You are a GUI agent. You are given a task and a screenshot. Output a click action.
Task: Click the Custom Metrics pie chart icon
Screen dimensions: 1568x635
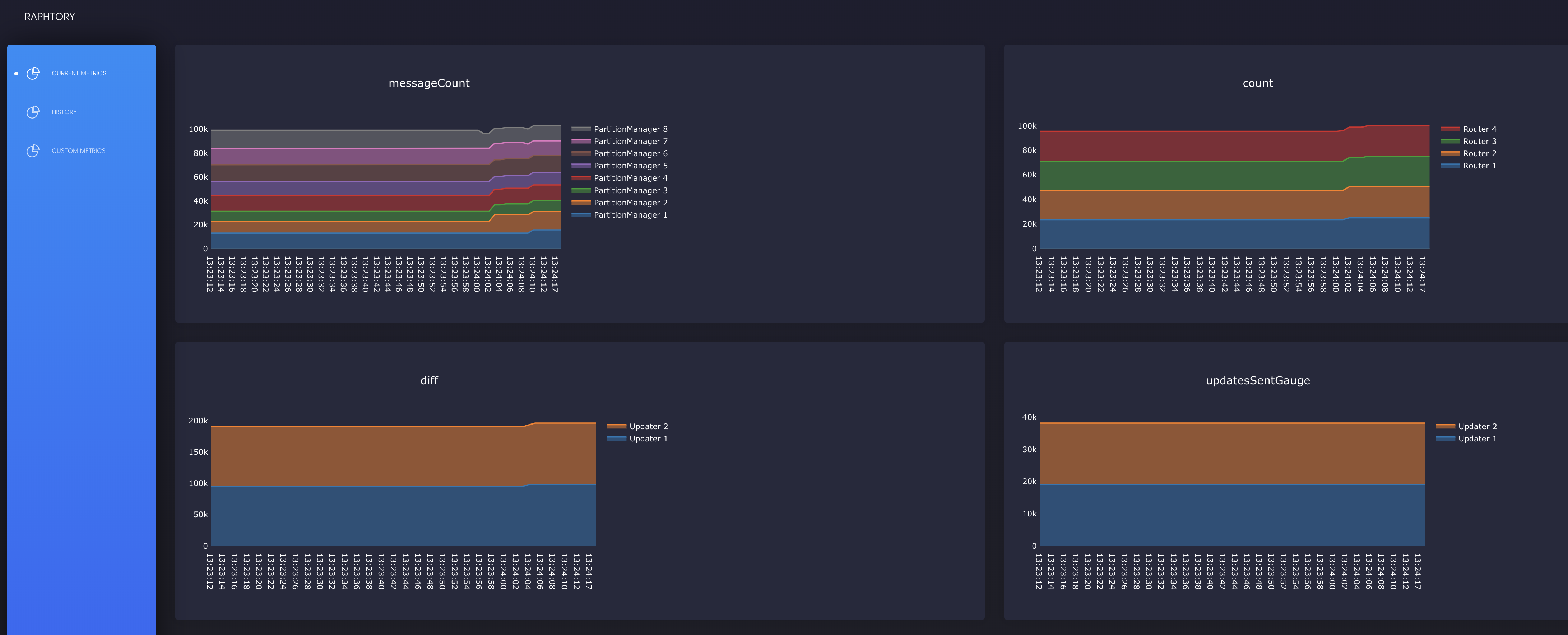pyautogui.click(x=33, y=151)
